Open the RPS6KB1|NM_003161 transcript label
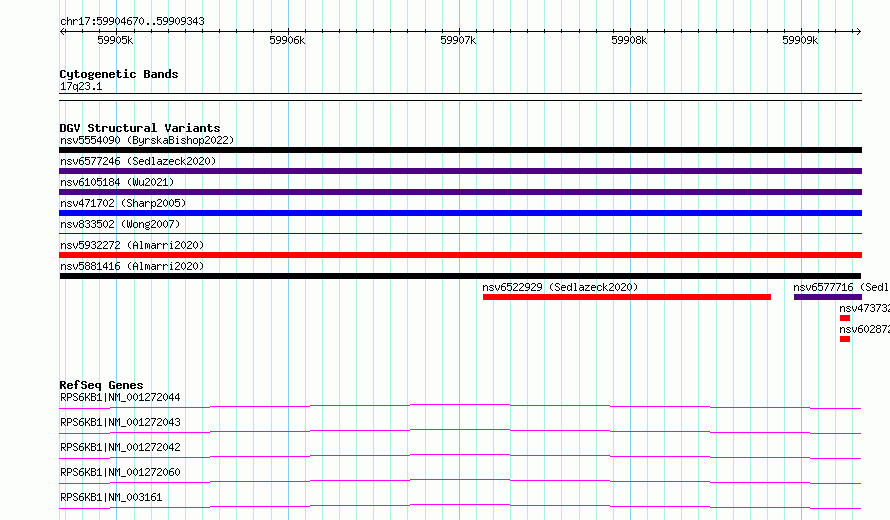890x520 pixels. 111,497
